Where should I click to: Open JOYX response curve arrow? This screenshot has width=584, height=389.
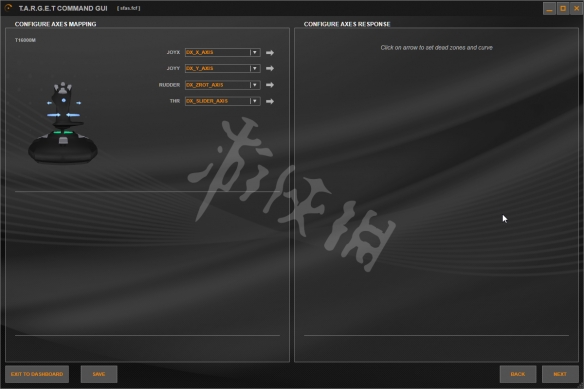[270, 53]
